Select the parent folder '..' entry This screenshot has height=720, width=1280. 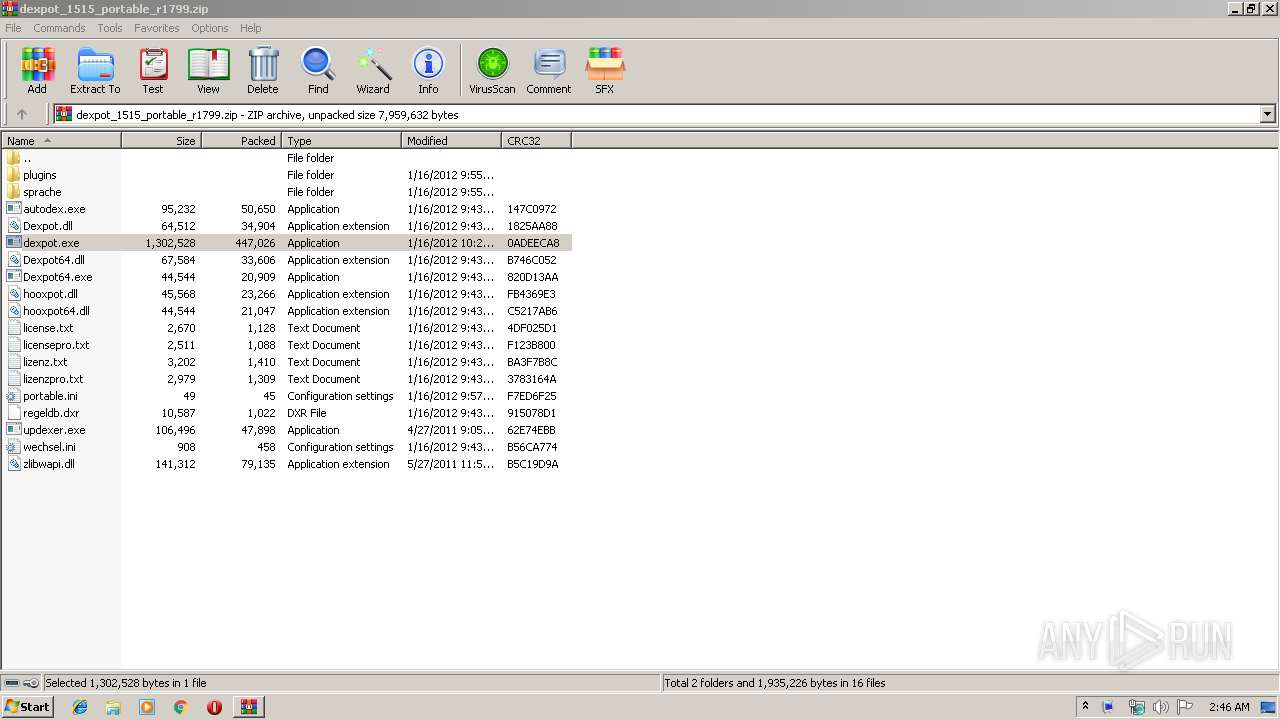click(x=27, y=158)
